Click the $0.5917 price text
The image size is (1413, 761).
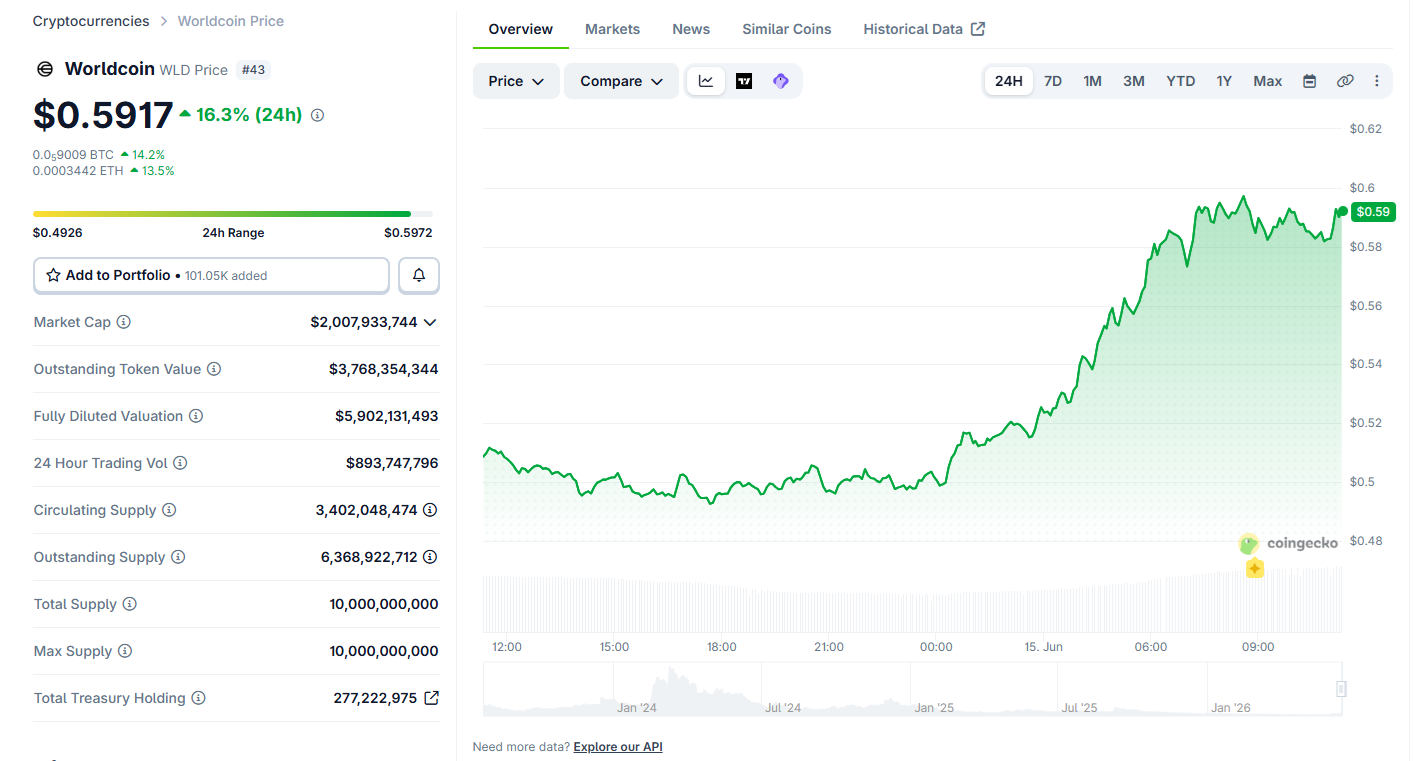click(103, 116)
